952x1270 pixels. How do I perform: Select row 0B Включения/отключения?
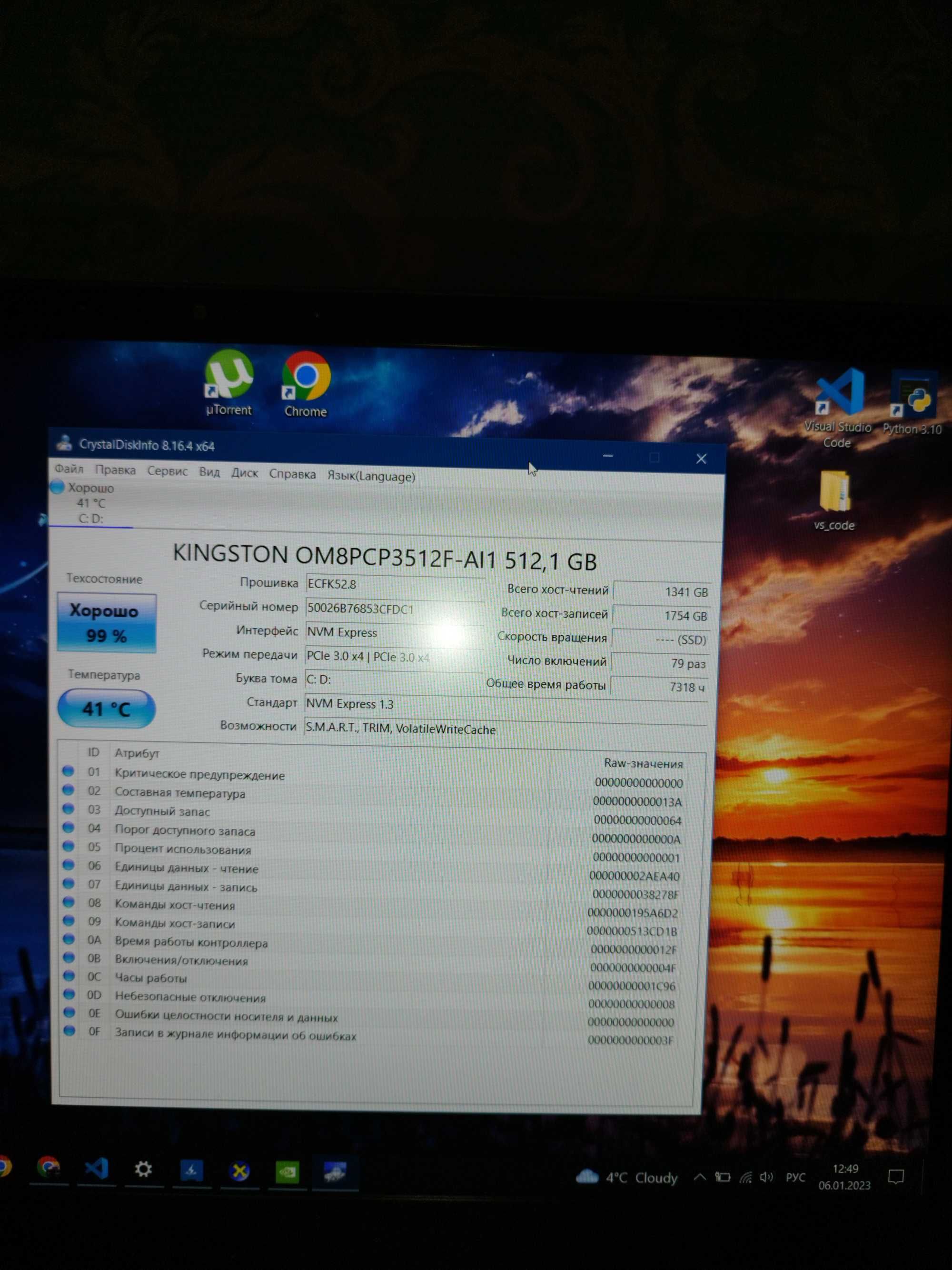pyautogui.click(x=372, y=962)
